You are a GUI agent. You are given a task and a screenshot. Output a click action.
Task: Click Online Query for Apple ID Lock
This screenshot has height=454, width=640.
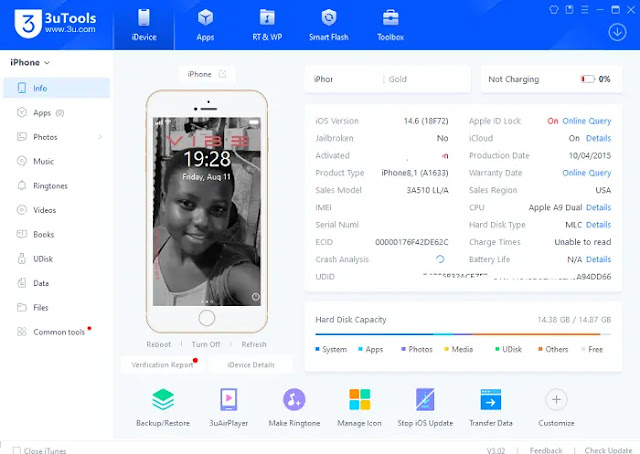point(587,121)
